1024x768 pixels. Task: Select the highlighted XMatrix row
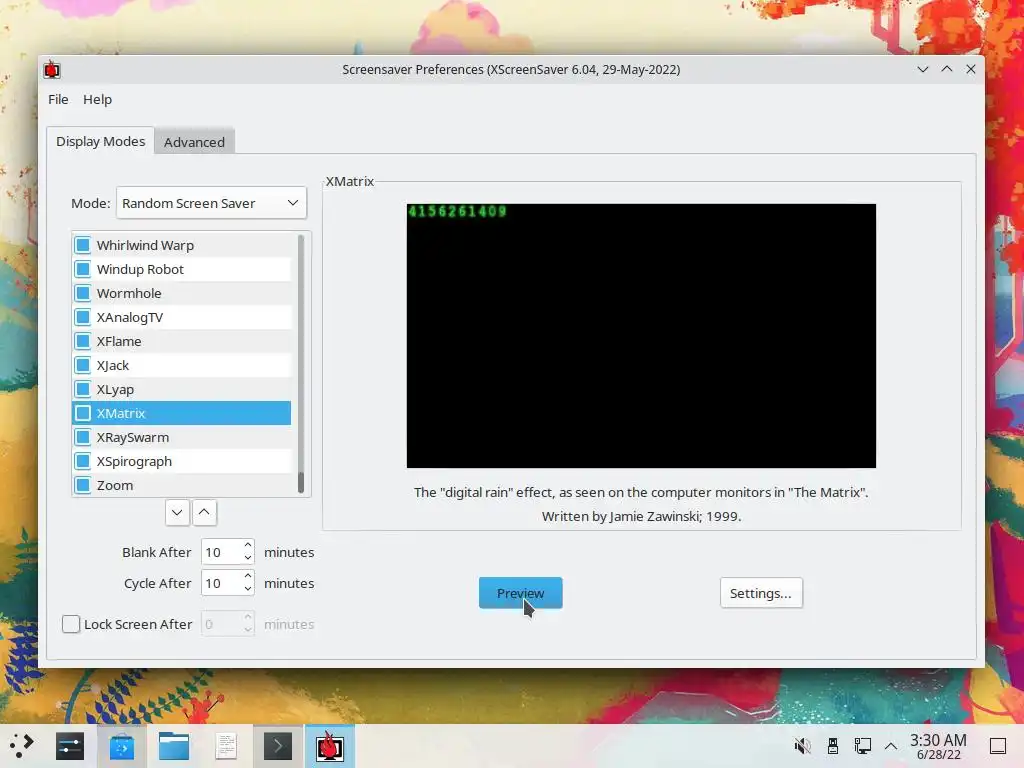(x=182, y=413)
